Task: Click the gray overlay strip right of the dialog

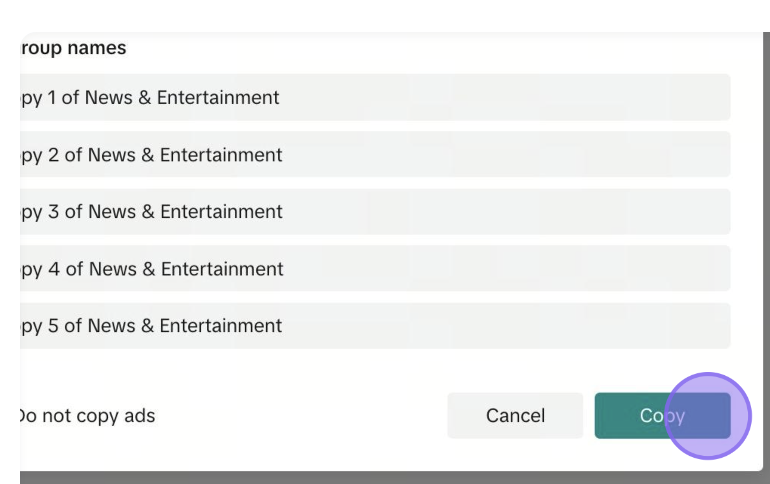Action: tap(767, 245)
